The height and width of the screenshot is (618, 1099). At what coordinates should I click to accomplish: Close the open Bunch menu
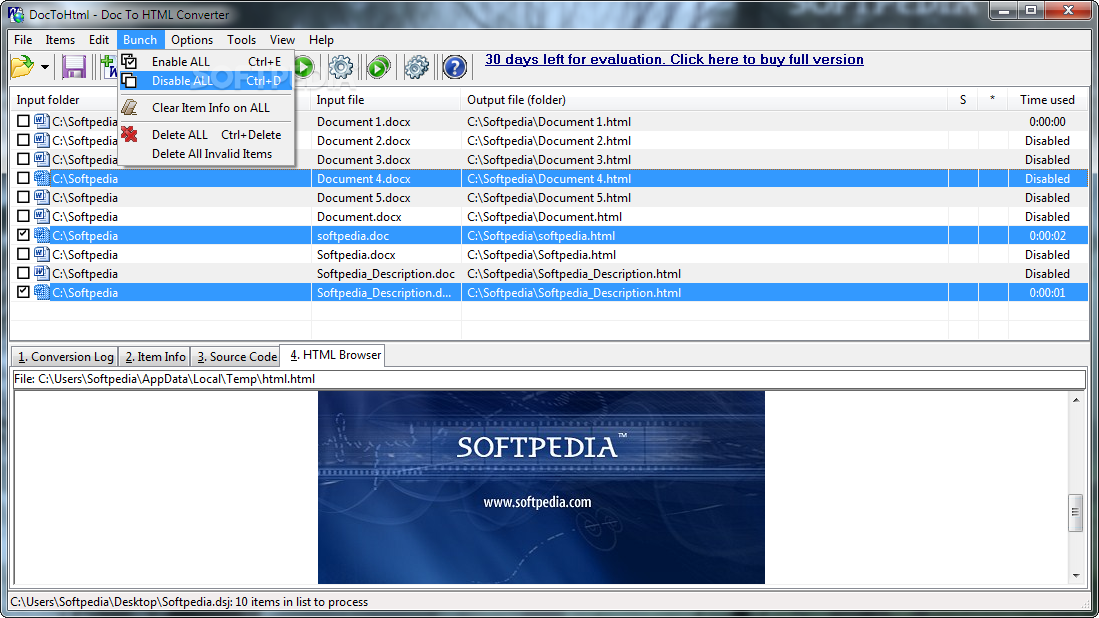point(140,40)
